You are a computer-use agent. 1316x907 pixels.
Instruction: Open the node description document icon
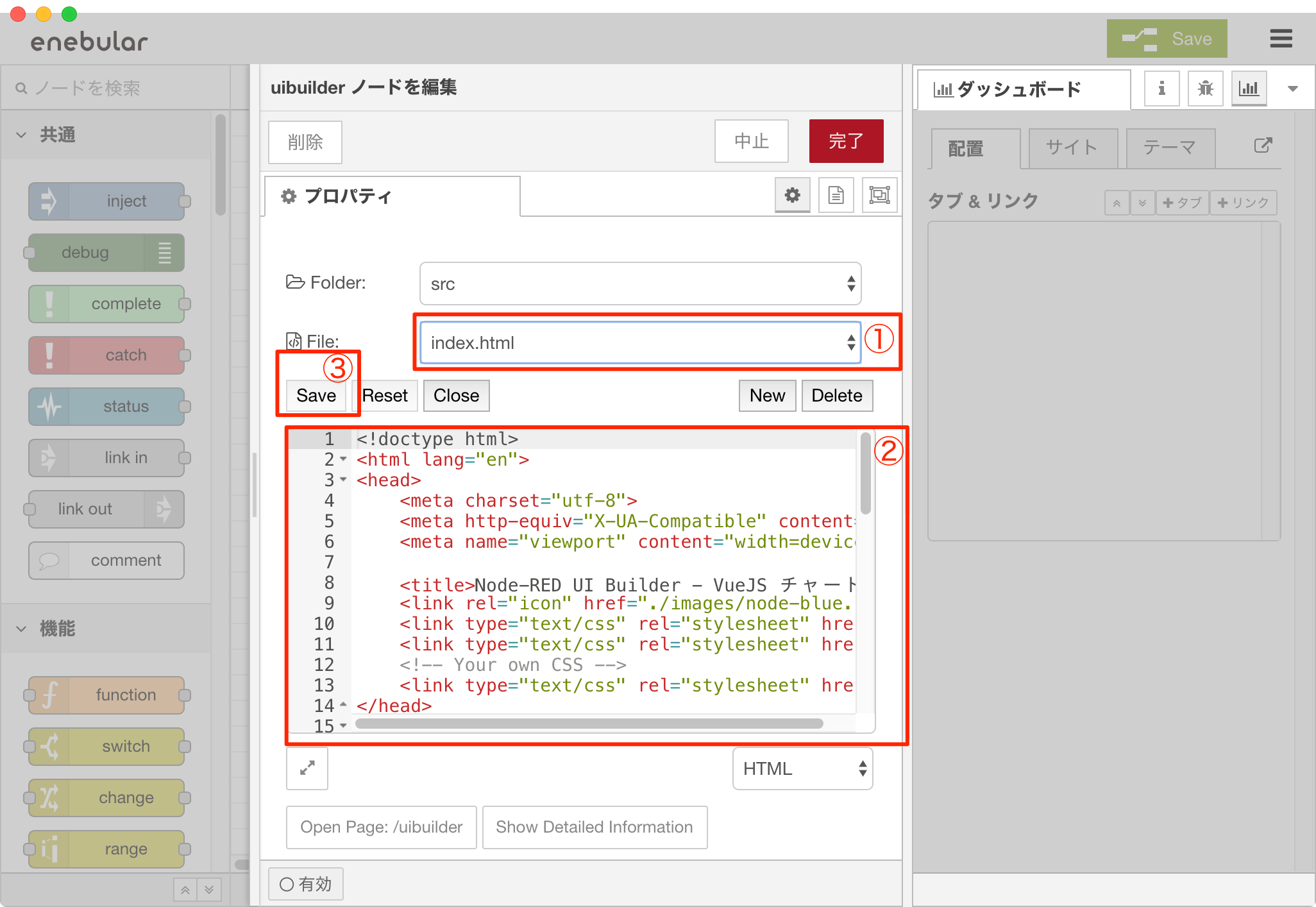pos(836,195)
